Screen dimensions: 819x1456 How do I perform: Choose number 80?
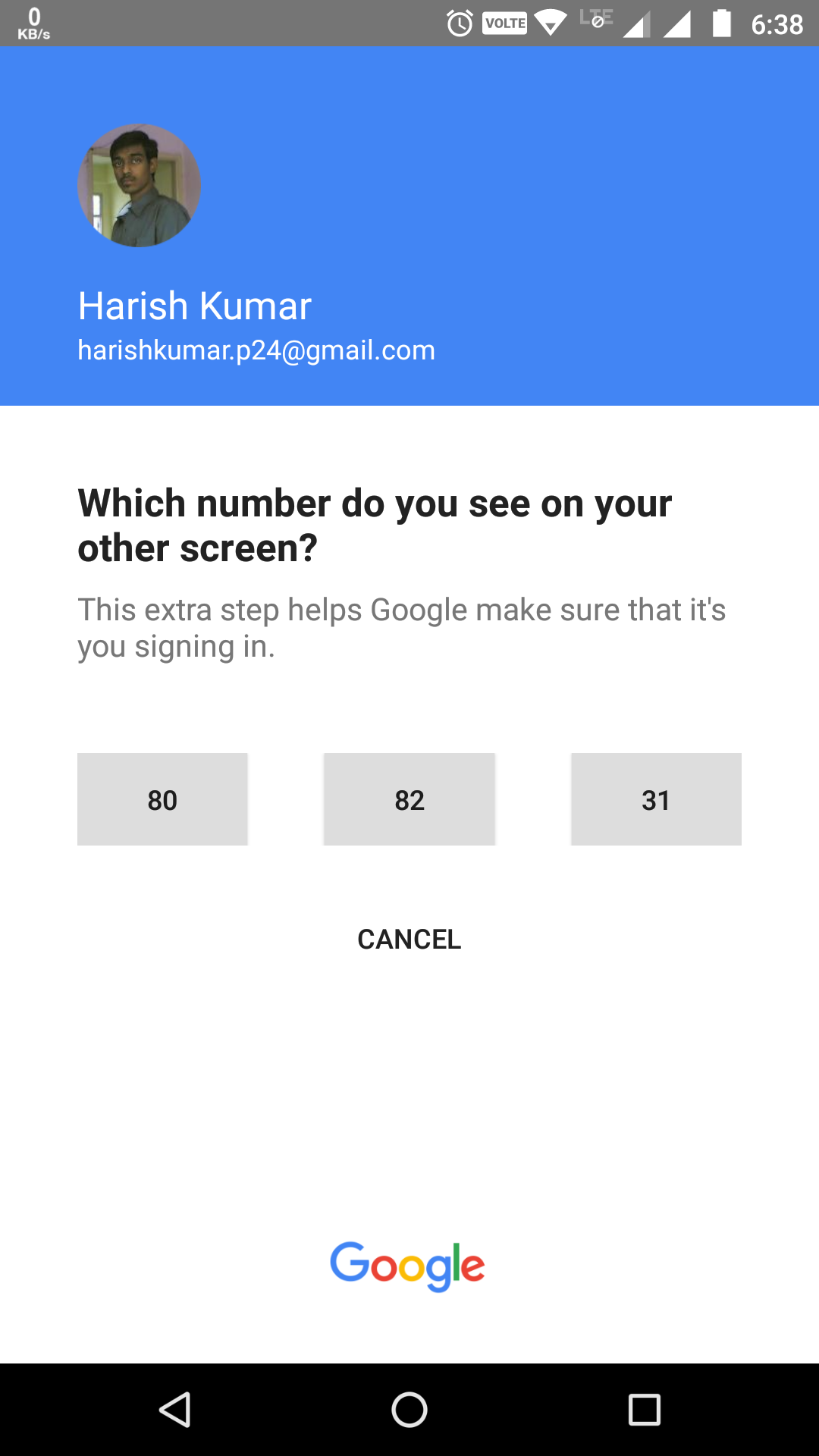(x=162, y=799)
